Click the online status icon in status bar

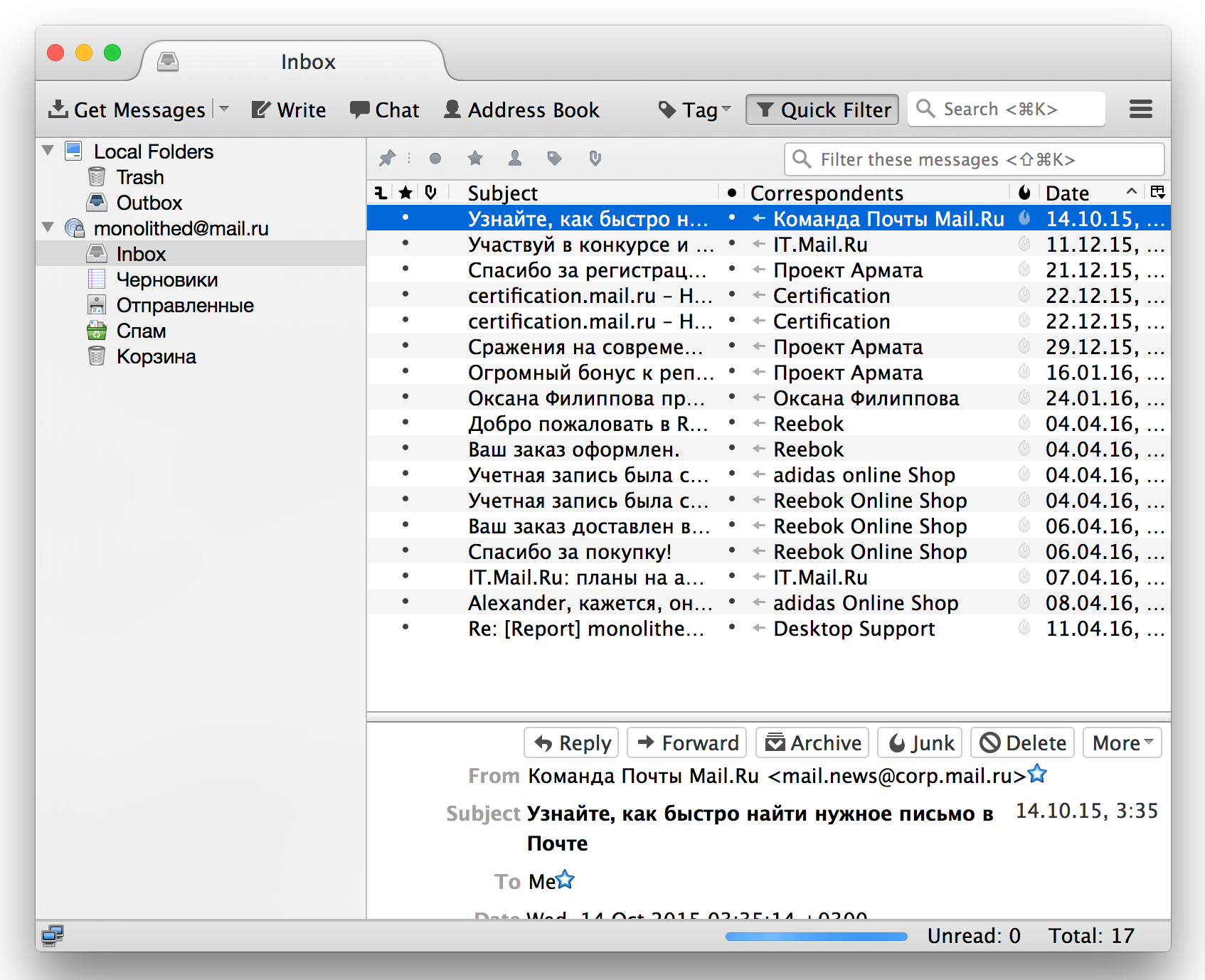click(x=52, y=935)
